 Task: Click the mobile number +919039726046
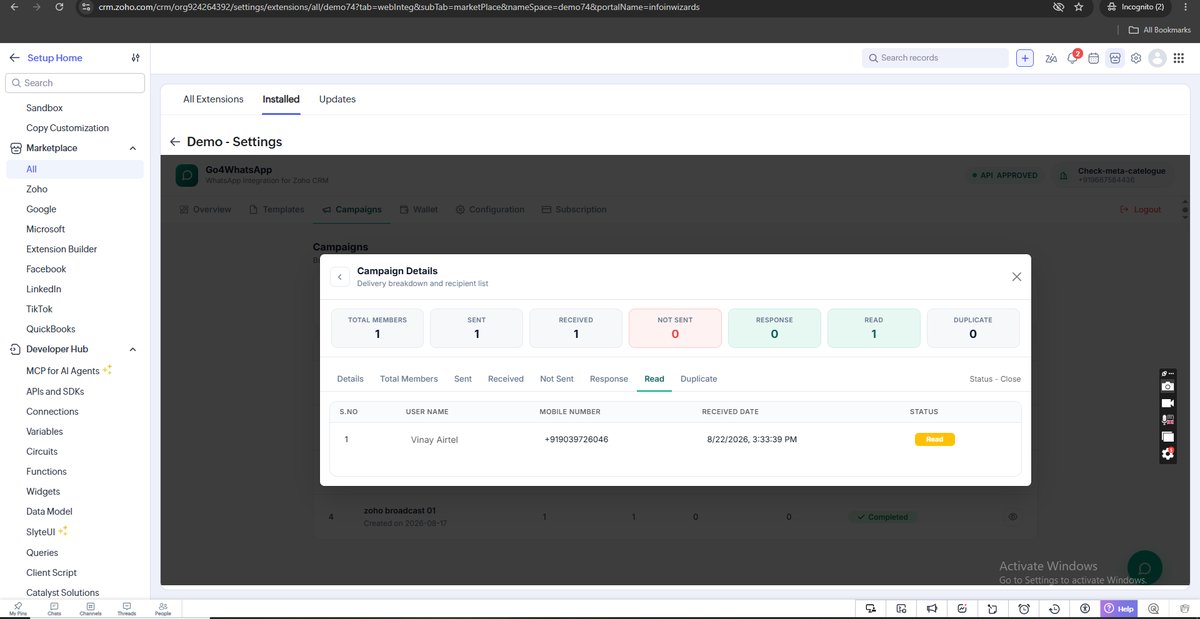576,439
